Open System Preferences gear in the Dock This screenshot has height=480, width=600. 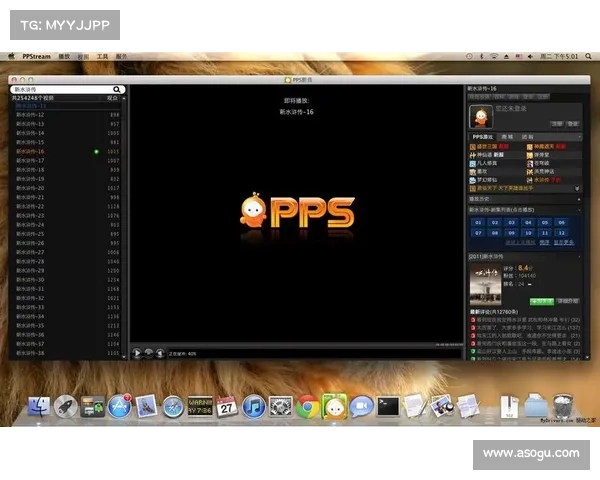(280, 407)
